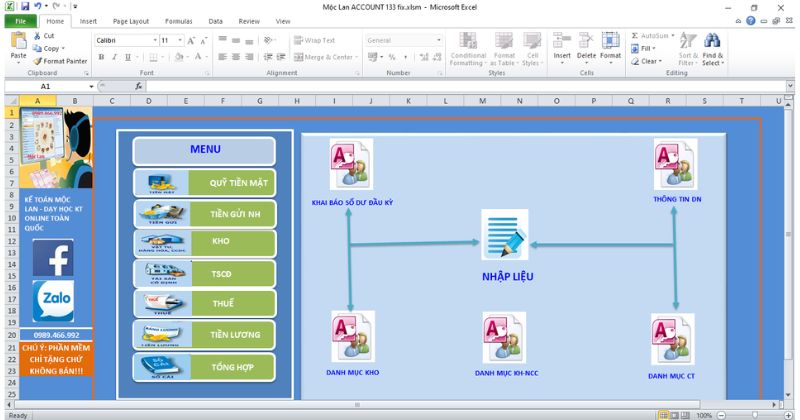The image size is (800, 420).
Task: Open Excel Help question mark
Action: pos(751,21)
